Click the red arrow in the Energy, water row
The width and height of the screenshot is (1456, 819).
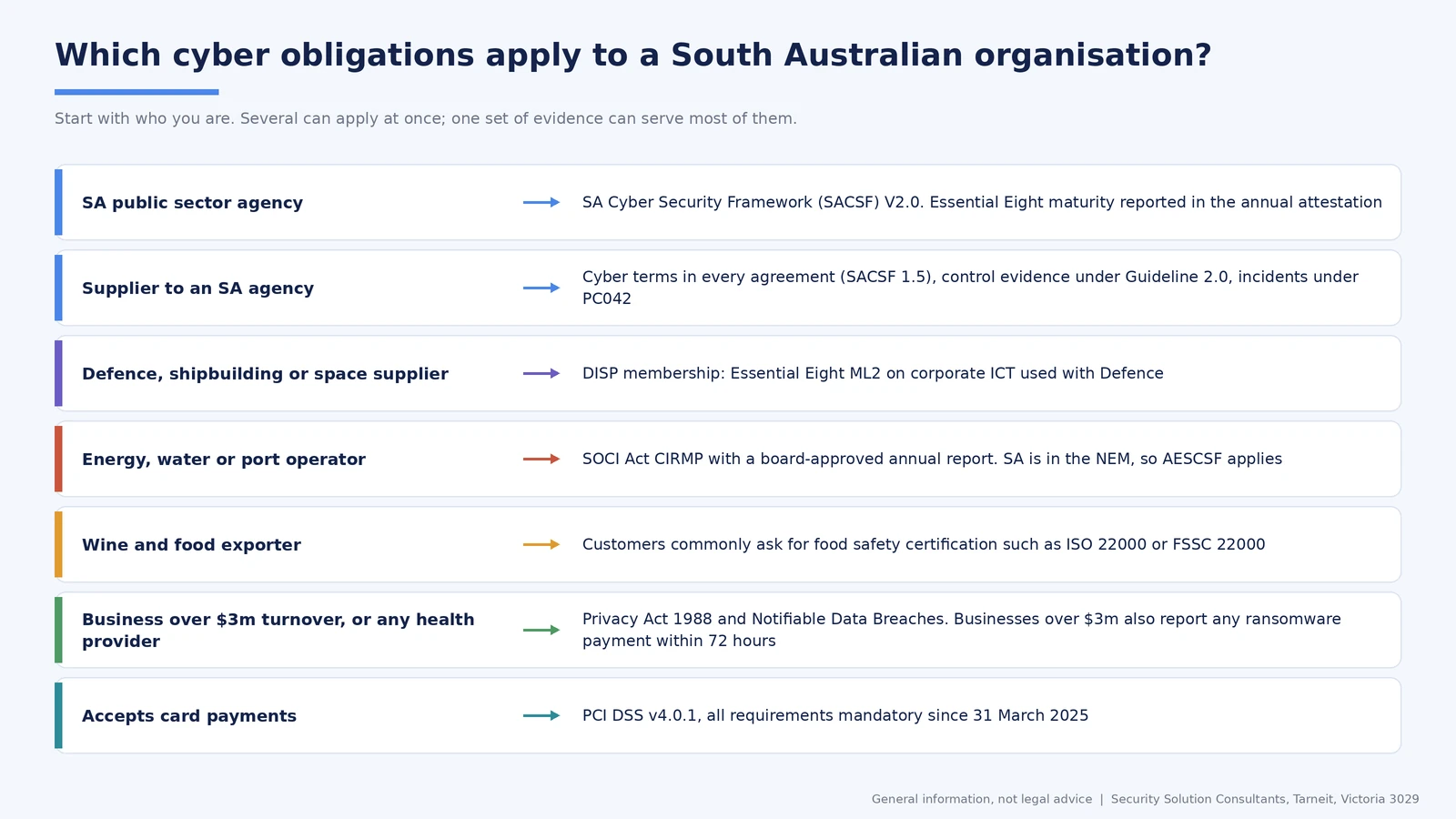tap(541, 459)
